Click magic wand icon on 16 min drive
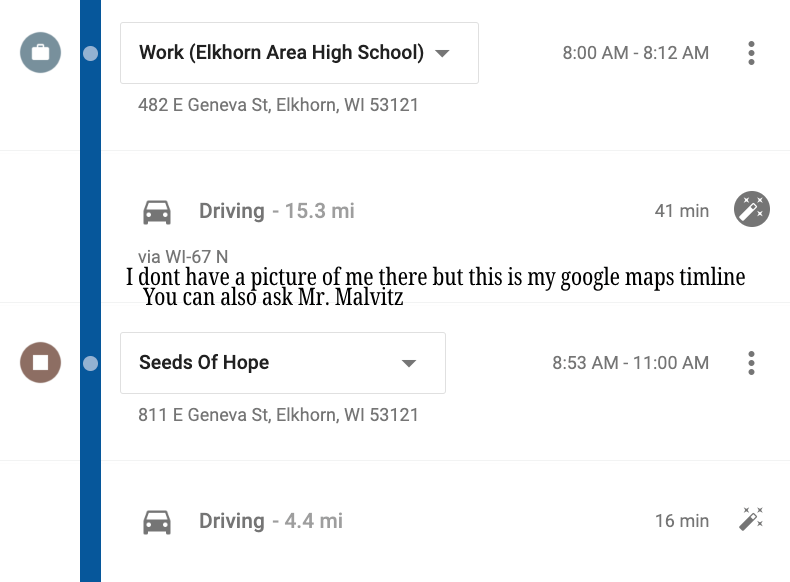The height and width of the screenshot is (582, 790). [x=751, y=519]
